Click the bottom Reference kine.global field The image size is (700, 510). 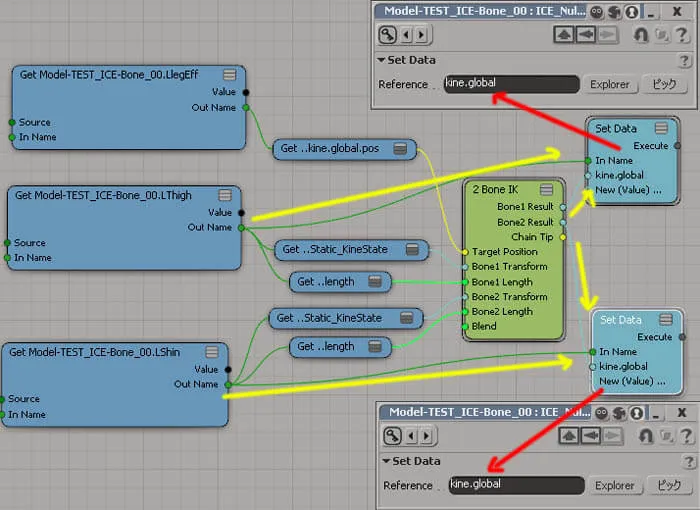click(x=517, y=485)
